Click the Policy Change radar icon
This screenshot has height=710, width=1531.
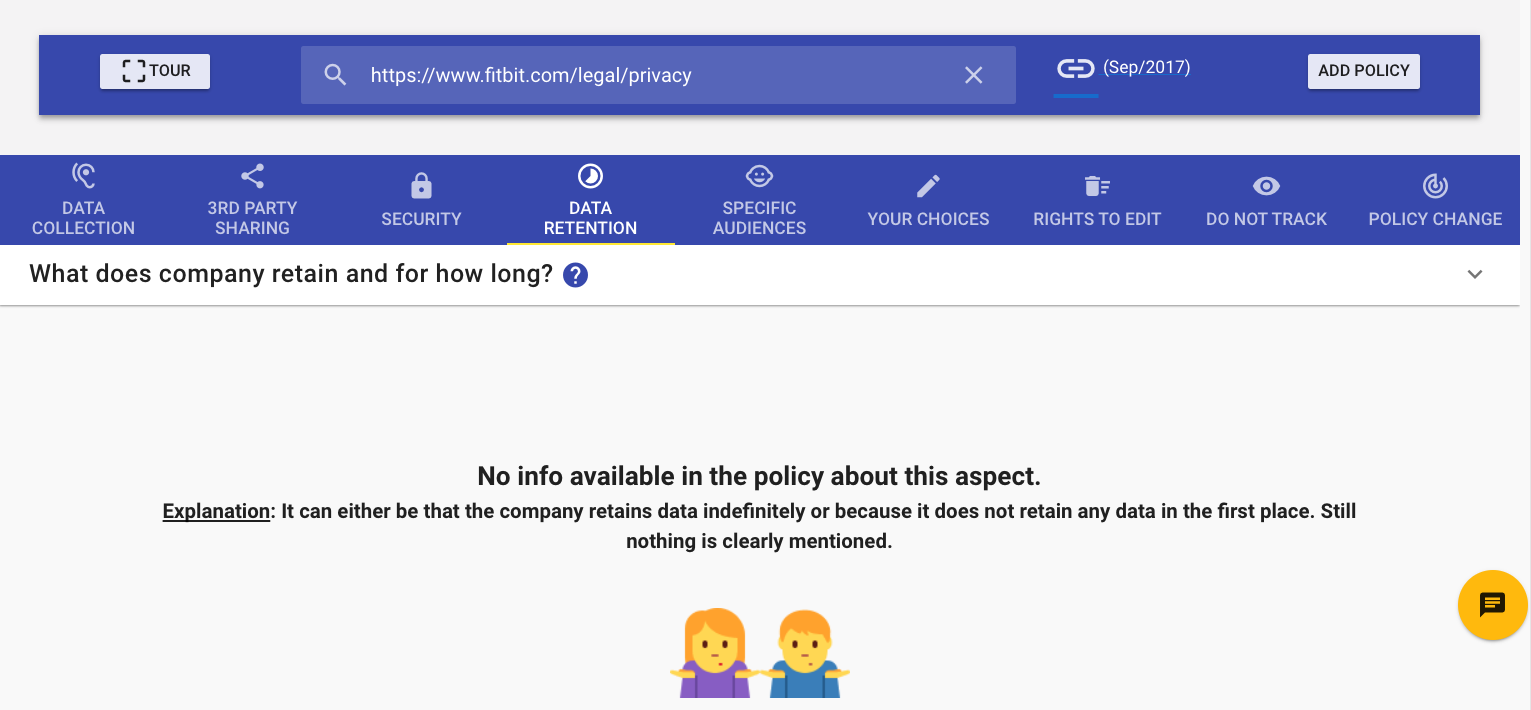(x=1435, y=186)
